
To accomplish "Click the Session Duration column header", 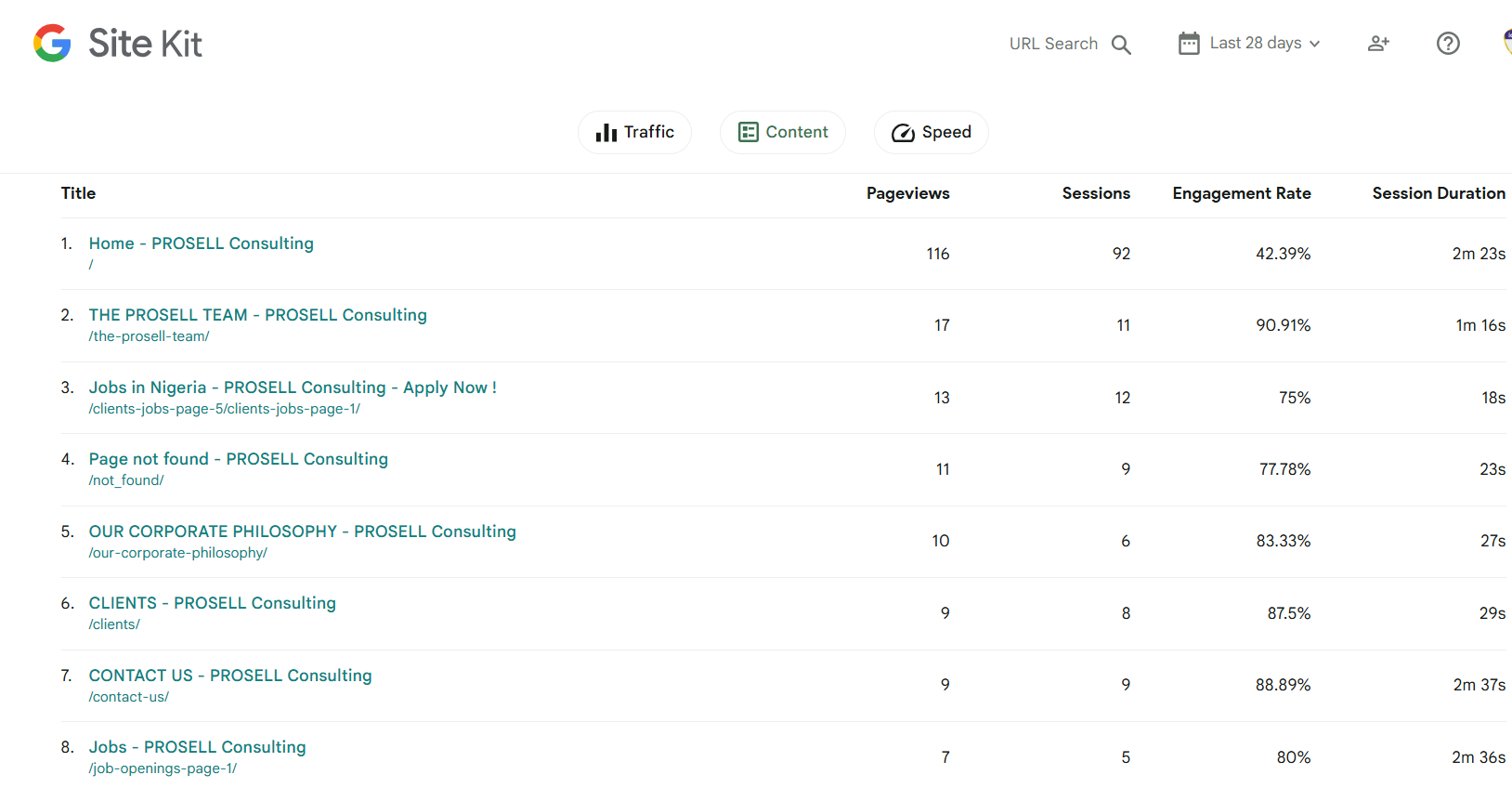I will pos(1439,193).
